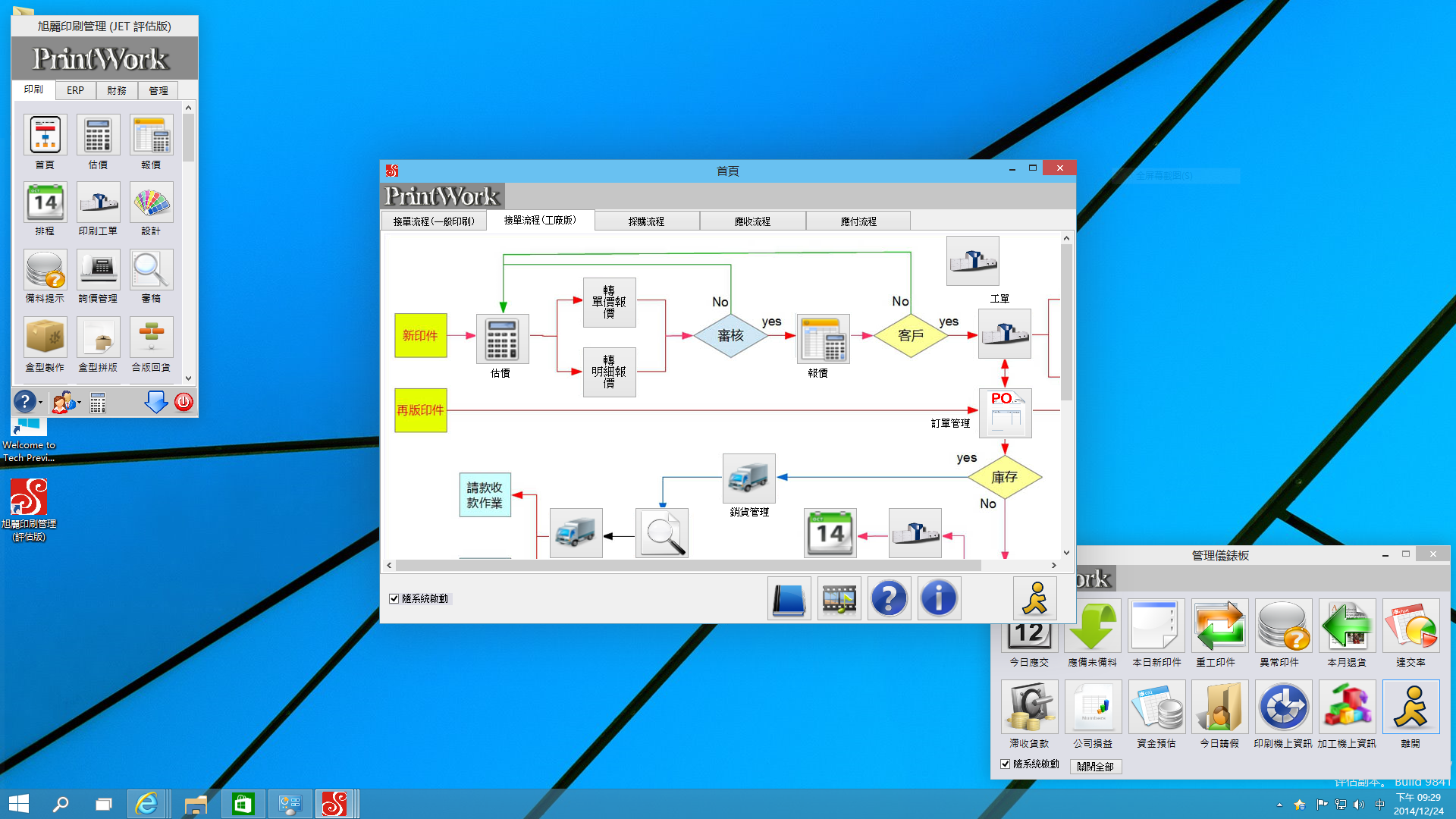Open 合版回貨 icon

point(151,337)
